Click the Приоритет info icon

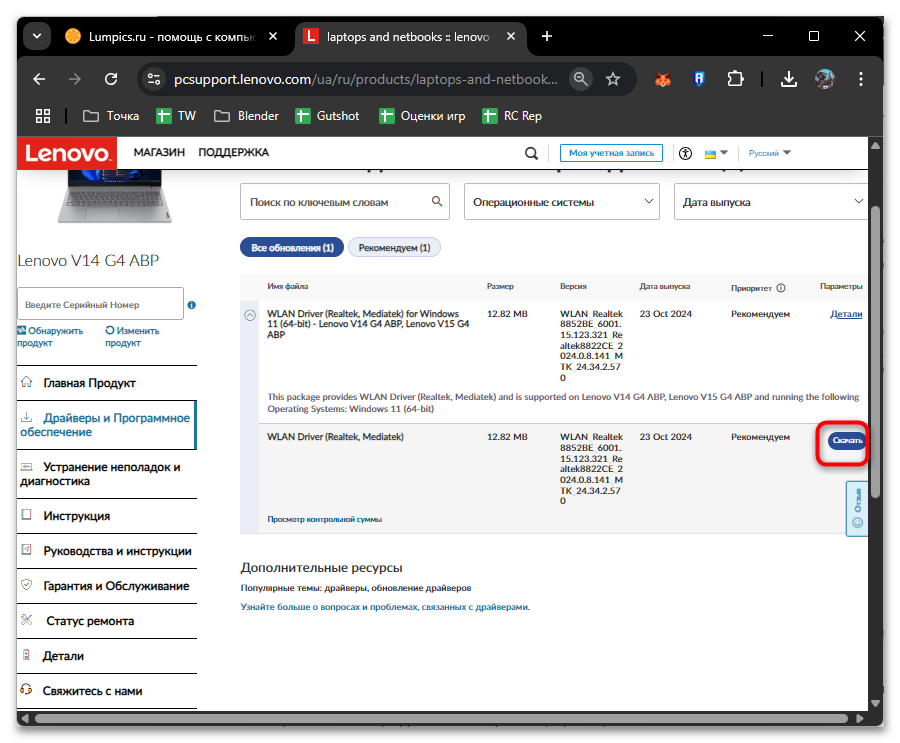[x=781, y=288]
